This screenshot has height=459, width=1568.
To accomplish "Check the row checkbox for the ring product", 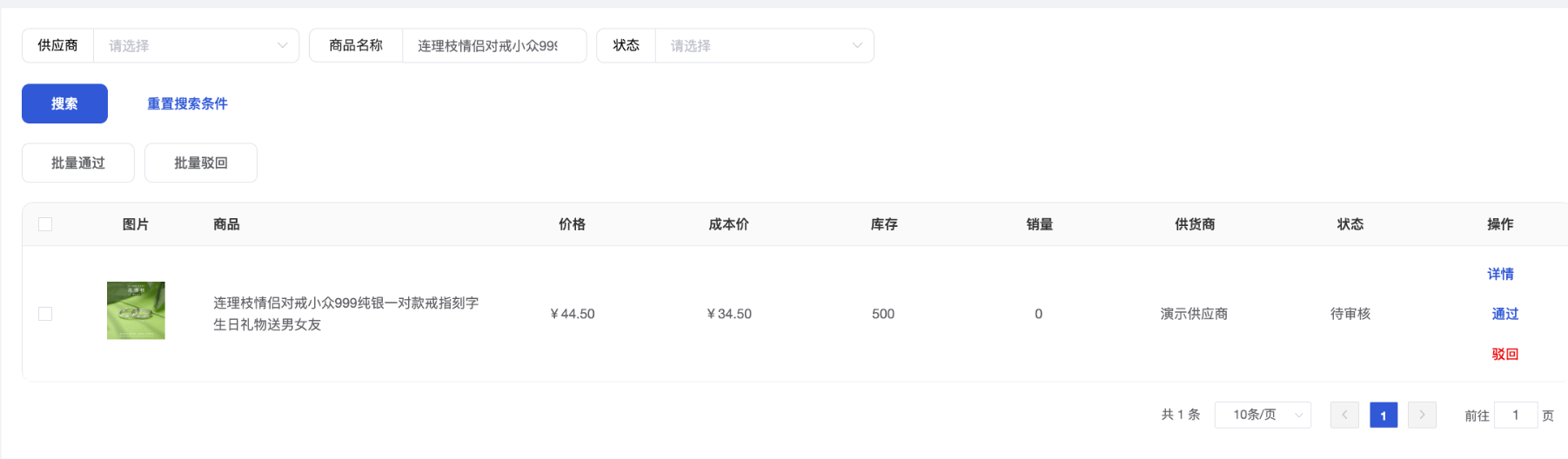I will (45, 314).
